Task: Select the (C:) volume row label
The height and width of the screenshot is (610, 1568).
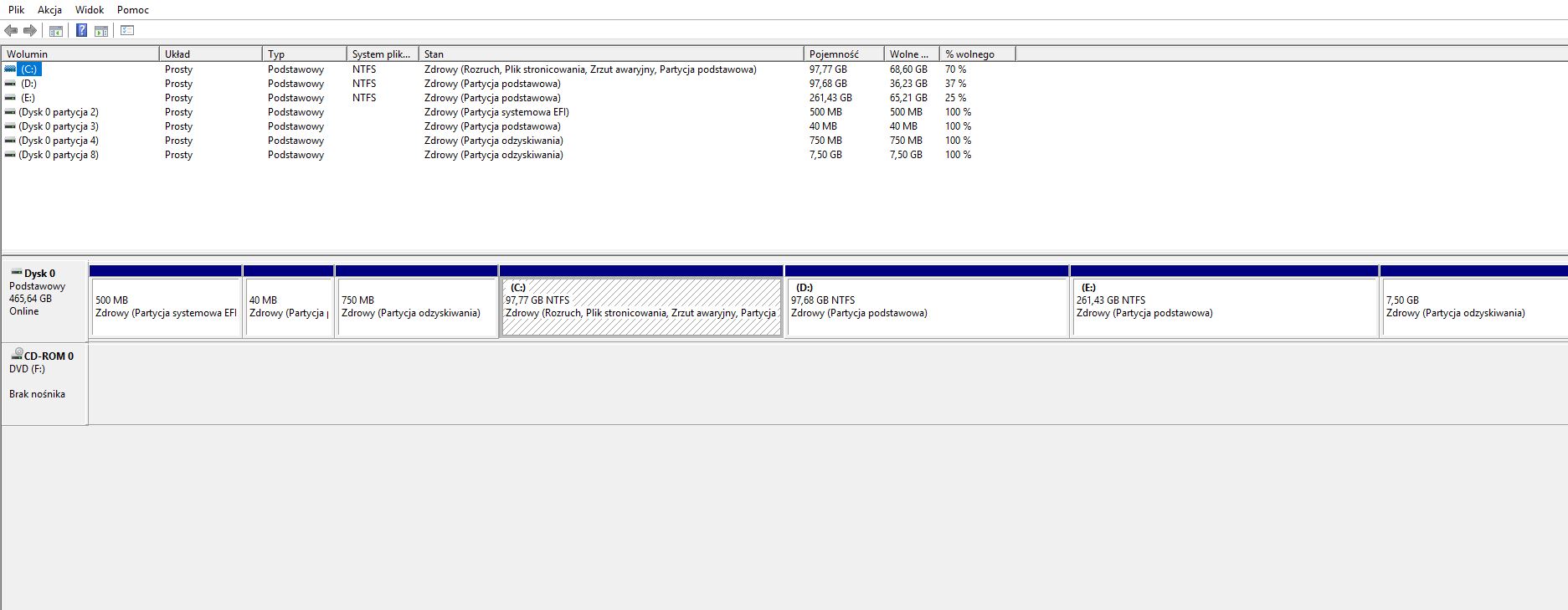Action: click(x=29, y=69)
